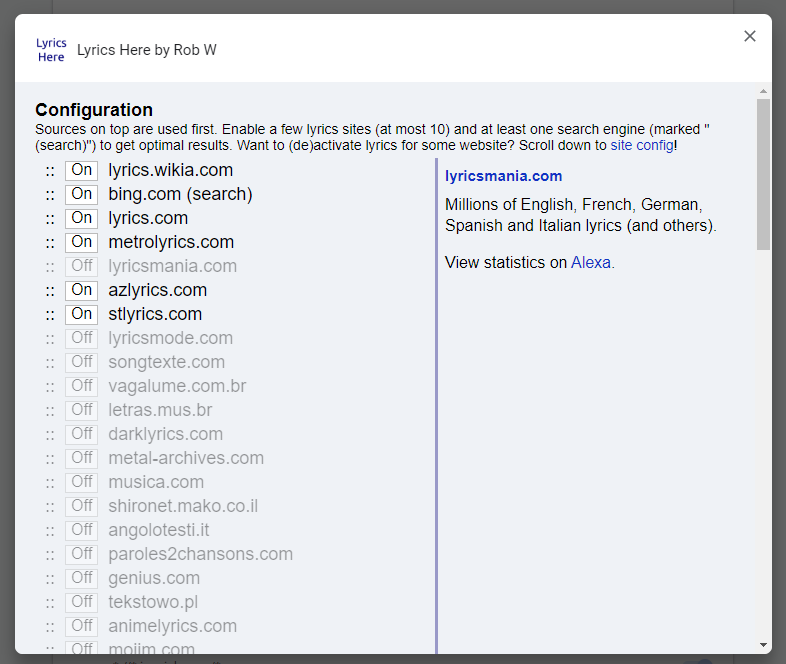Click the drag handle beside letras.mus.br

point(50,411)
